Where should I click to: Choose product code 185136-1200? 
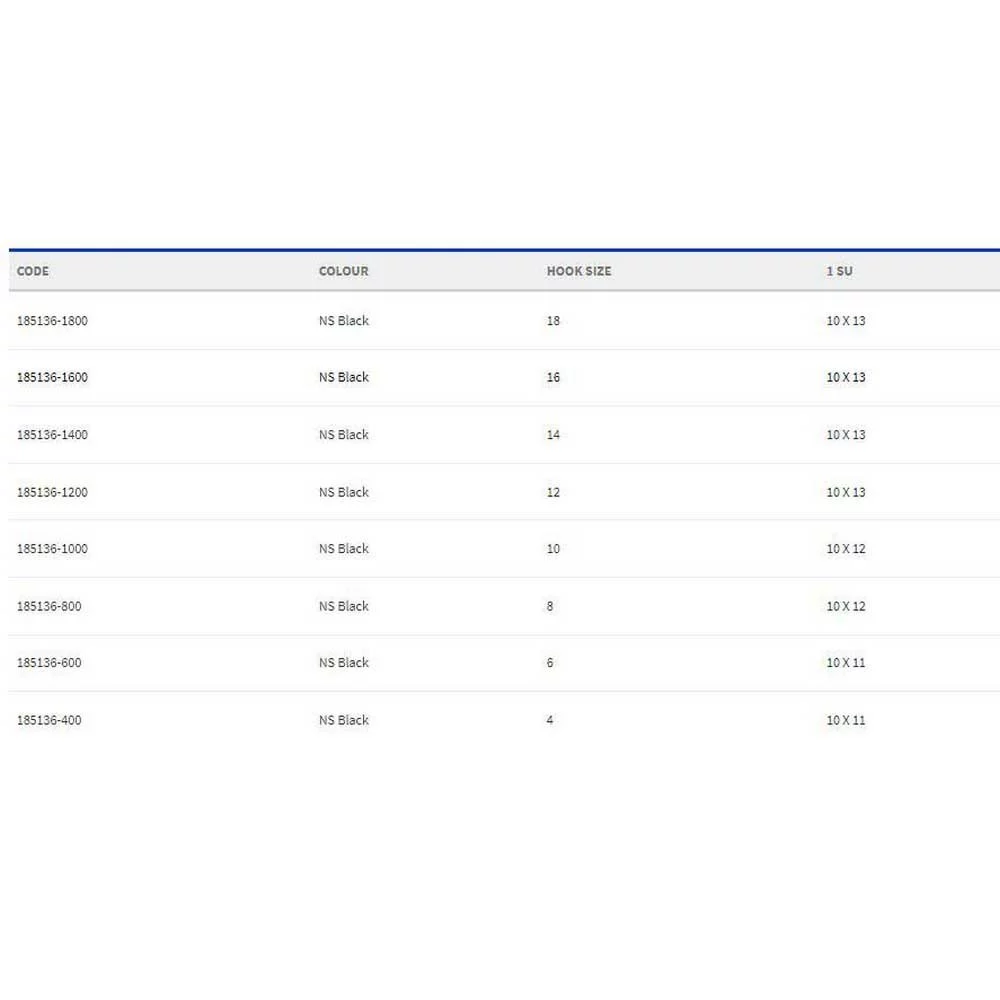pos(52,492)
